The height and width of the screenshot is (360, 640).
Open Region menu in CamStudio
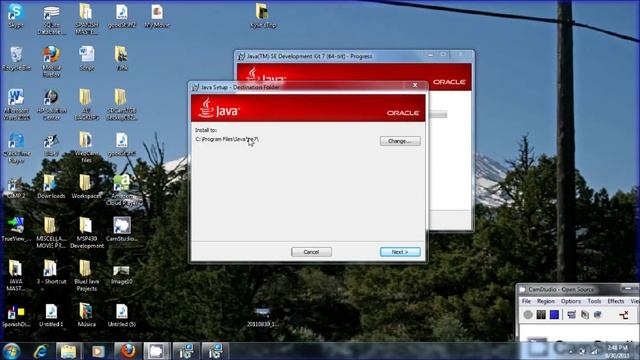tap(546, 301)
